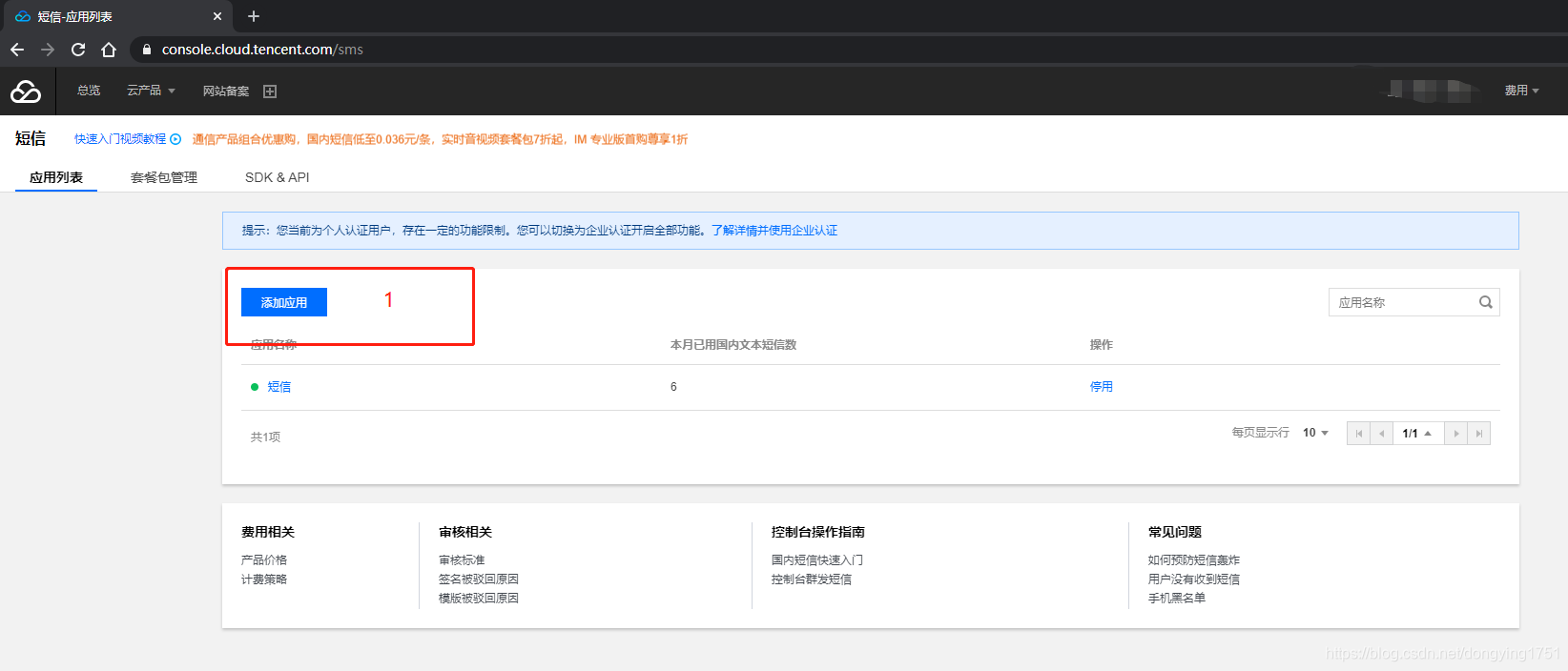Open 审核标准 link
Viewport: 1568px width, 671px height.
coord(462,560)
